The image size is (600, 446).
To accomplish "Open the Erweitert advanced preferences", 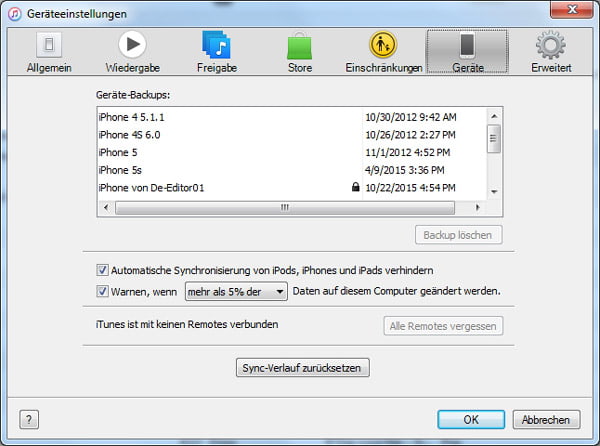I will pyautogui.click(x=551, y=52).
